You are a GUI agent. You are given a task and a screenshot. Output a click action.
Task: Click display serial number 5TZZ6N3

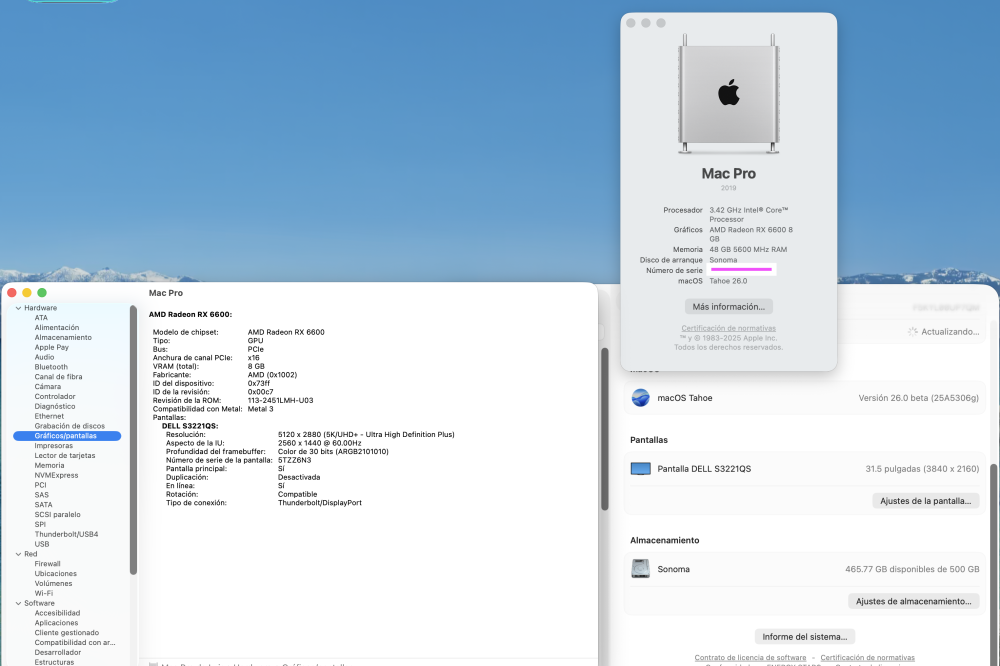coord(295,460)
